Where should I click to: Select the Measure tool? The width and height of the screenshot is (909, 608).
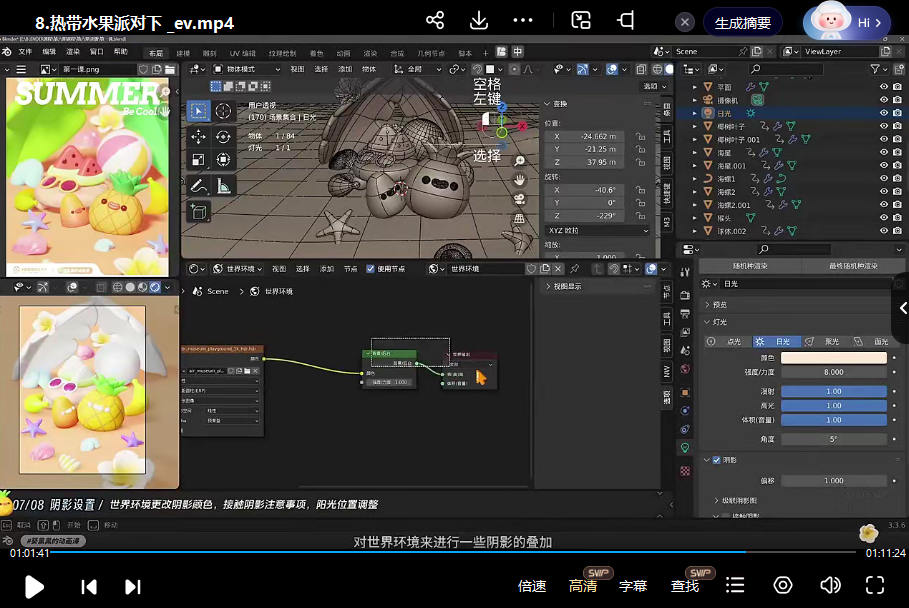tap(223, 185)
